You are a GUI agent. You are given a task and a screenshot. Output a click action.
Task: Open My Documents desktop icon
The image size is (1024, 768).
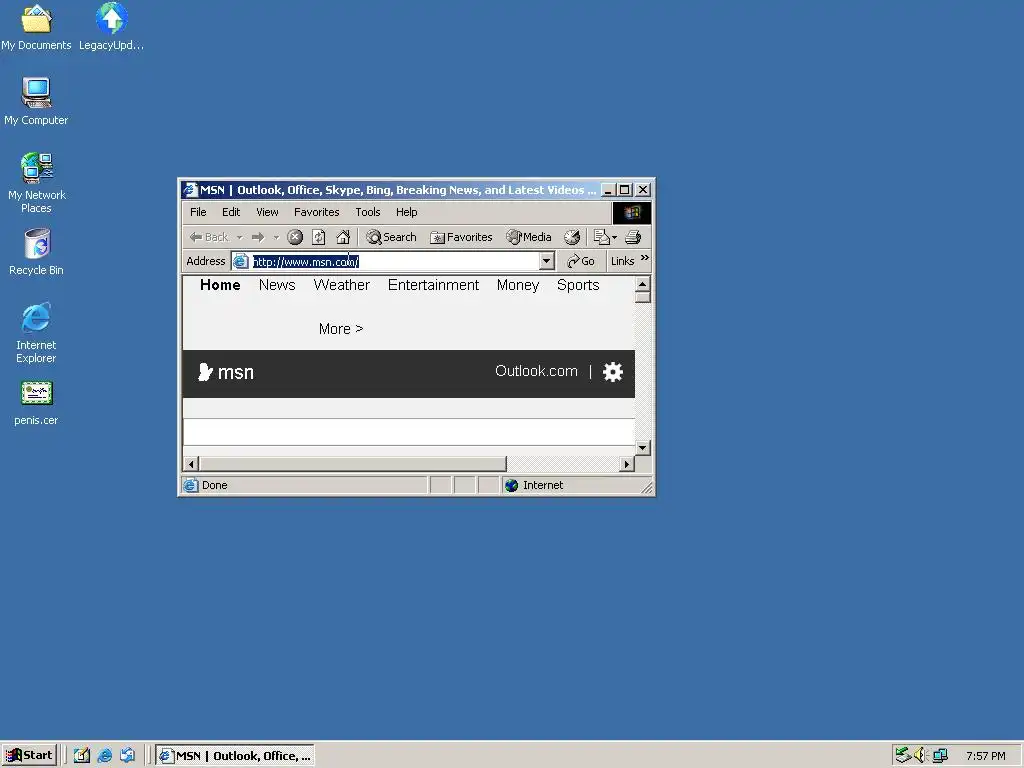pos(36,27)
